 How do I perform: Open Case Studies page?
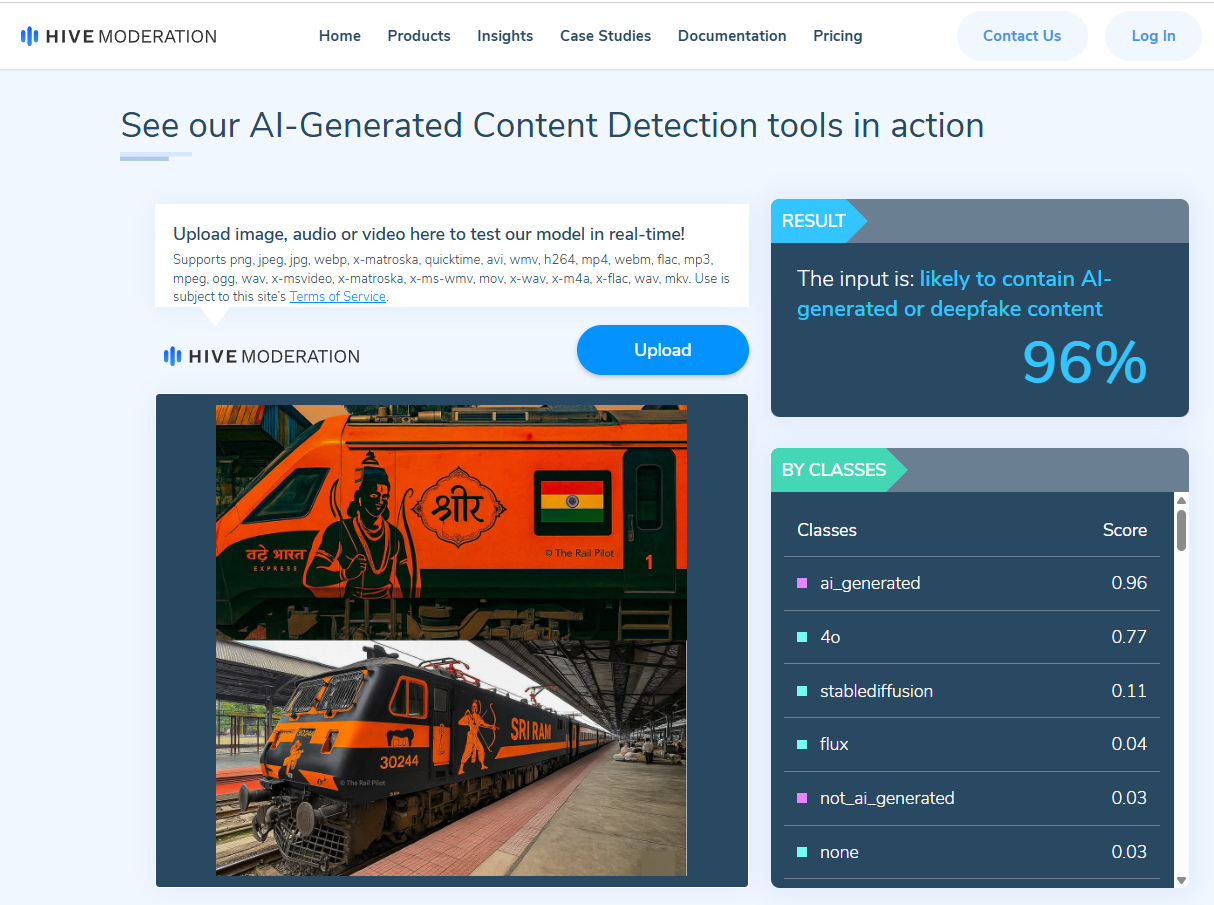click(605, 36)
